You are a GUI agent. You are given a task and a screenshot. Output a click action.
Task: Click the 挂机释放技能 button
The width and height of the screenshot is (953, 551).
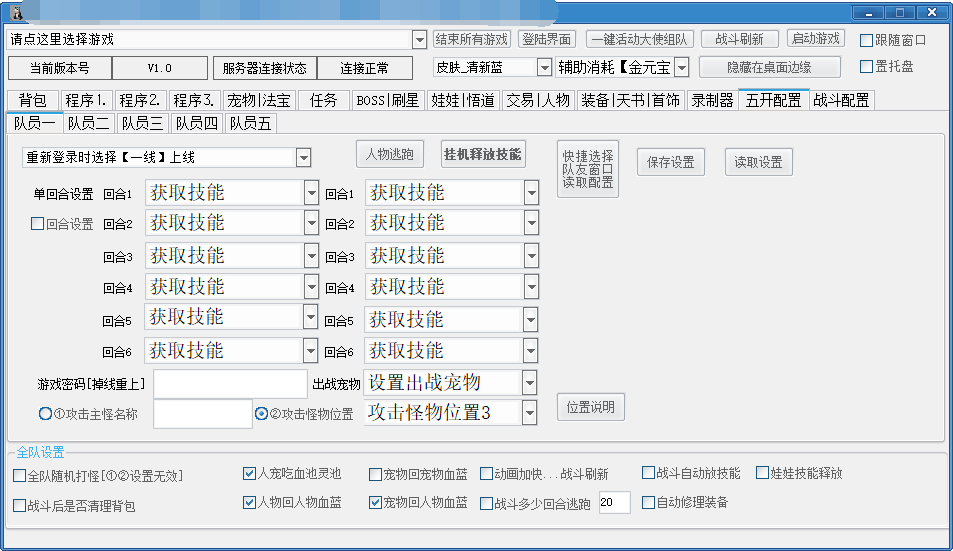pyautogui.click(x=483, y=154)
